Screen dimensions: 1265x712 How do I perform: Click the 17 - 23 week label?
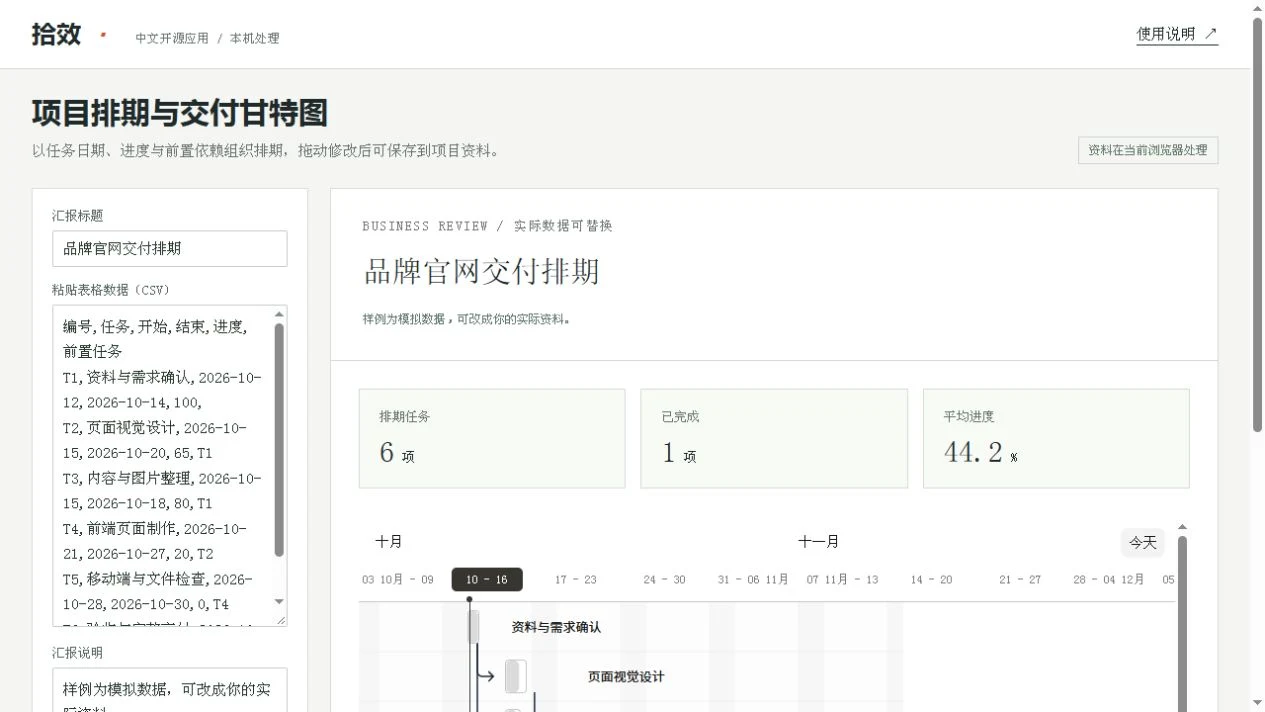coord(576,580)
